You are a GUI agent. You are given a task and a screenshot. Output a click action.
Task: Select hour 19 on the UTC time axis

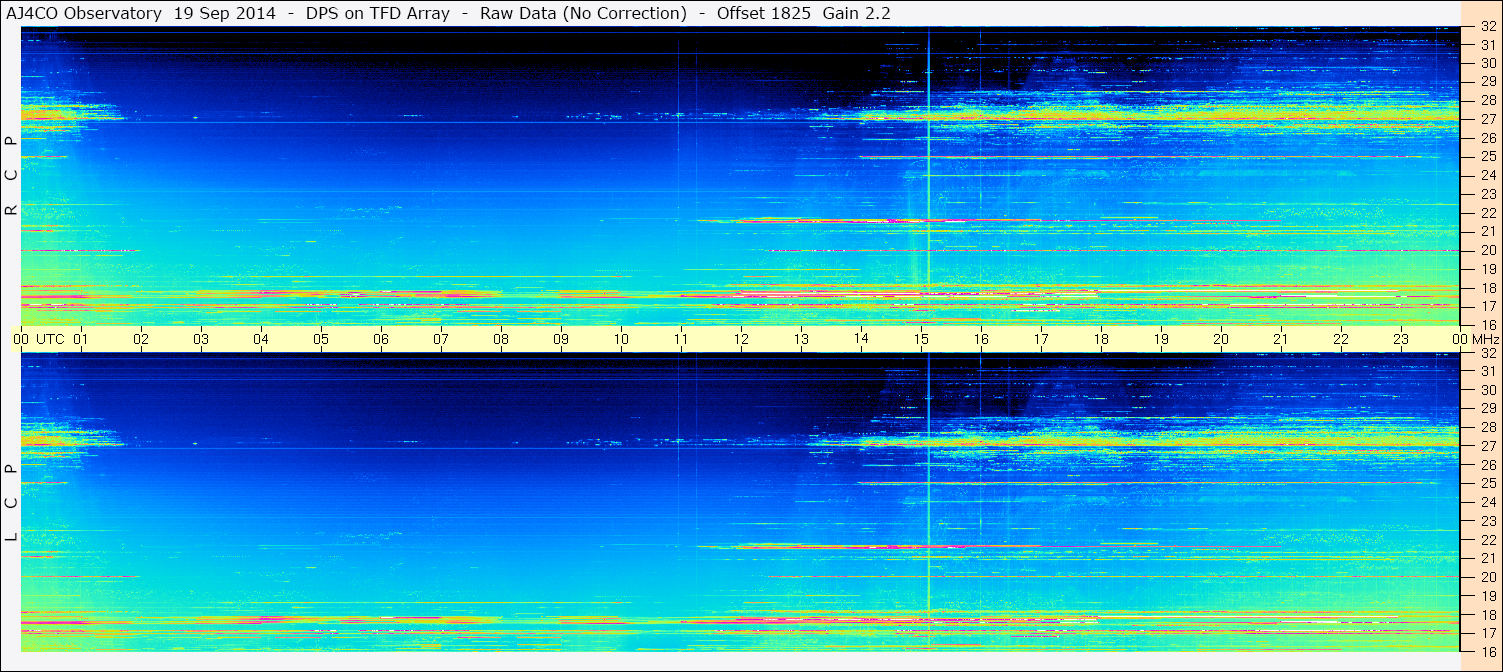[1161, 339]
